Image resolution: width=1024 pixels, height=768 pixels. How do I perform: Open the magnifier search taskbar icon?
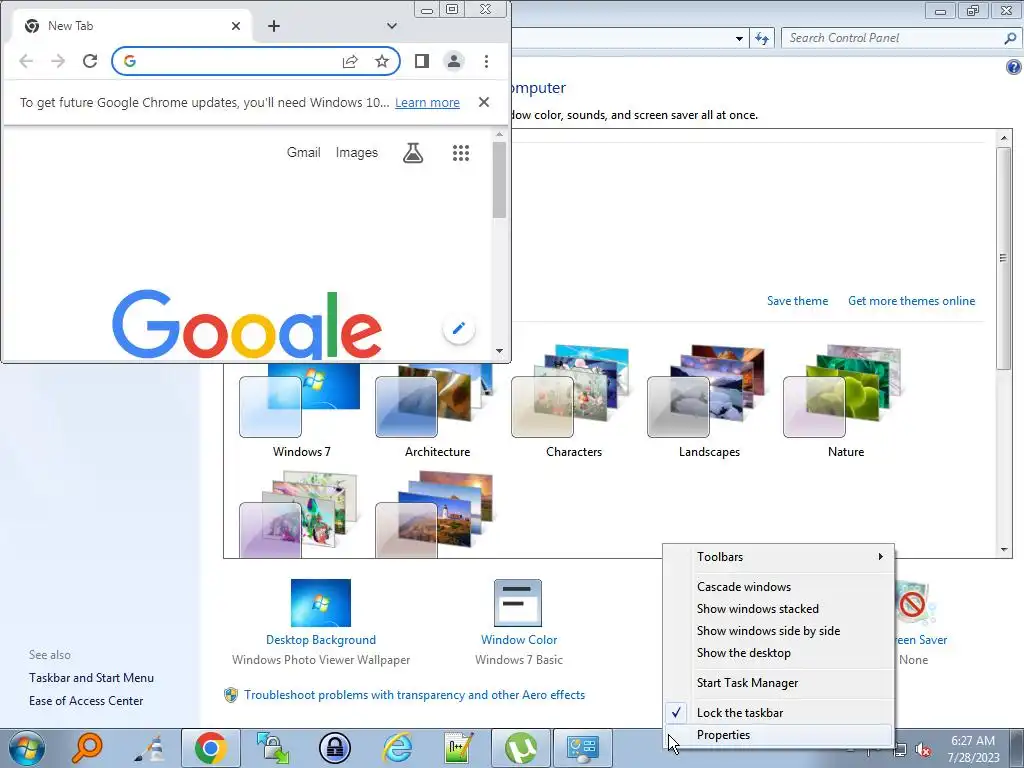[87, 748]
